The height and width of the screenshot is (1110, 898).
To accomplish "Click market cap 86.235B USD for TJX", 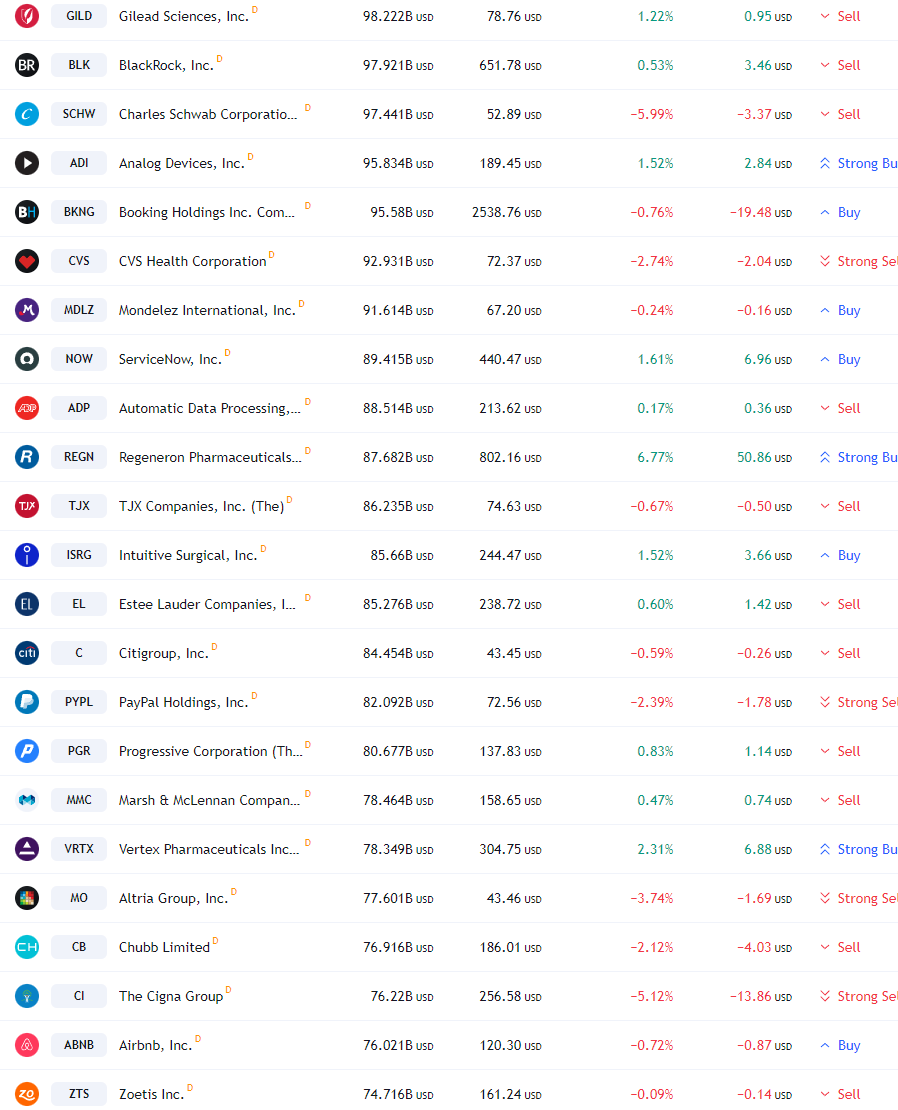I will click(x=398, y=506).
